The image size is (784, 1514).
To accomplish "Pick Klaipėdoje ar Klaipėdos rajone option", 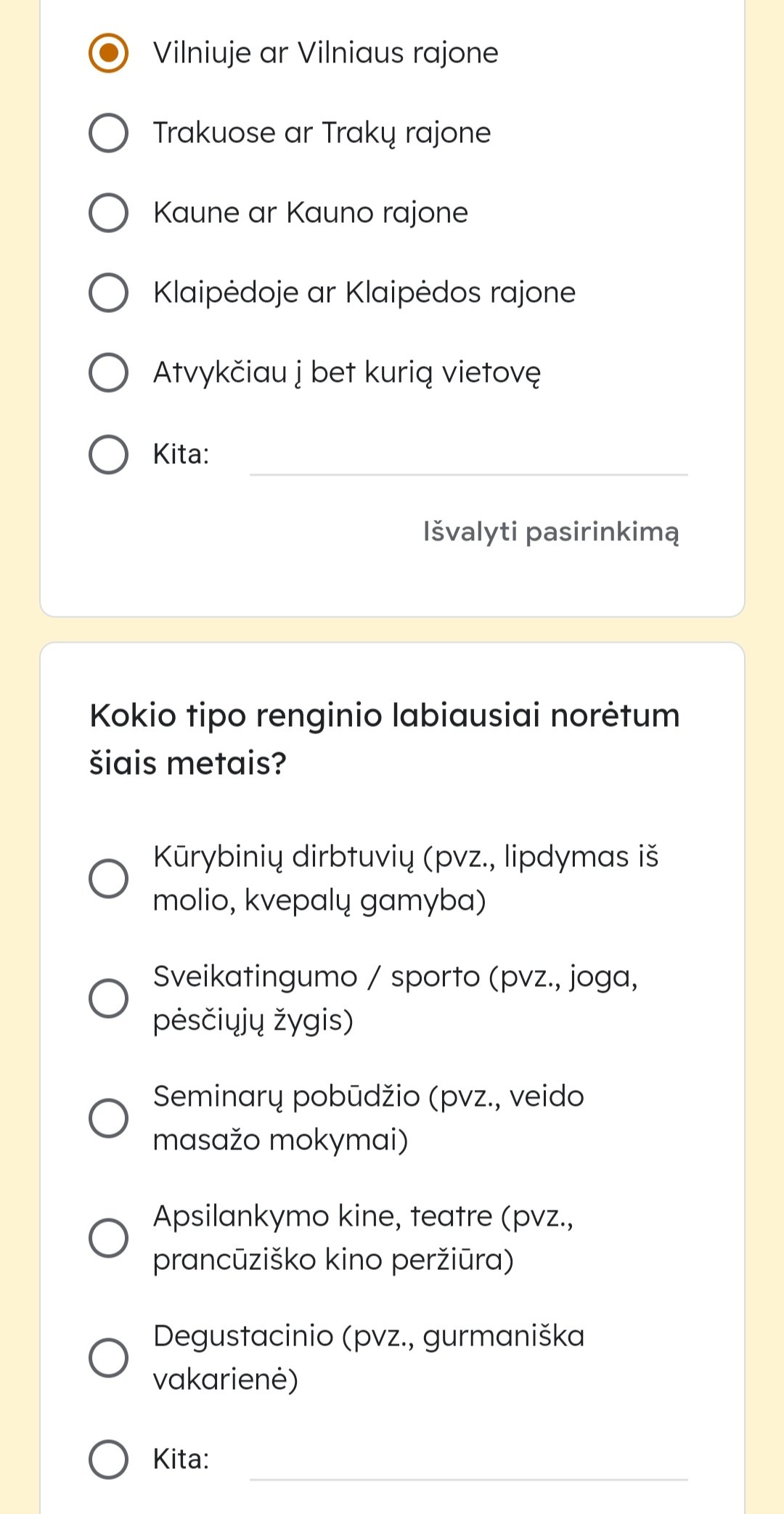I will (108, 293).
